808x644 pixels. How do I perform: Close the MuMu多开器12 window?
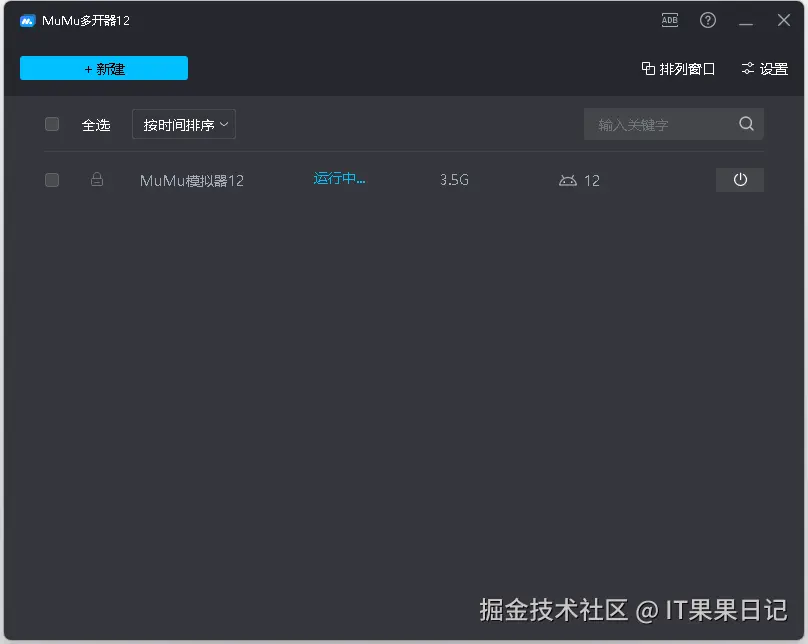pyautogui.click(x=784, y=20)
